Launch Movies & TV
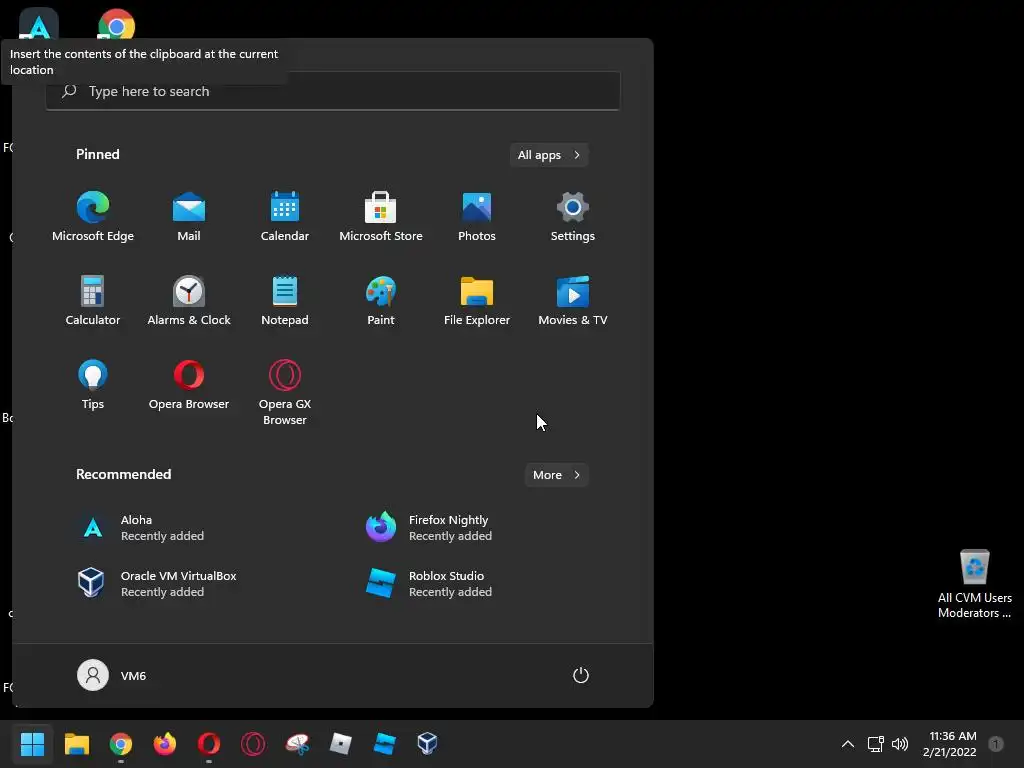Image resolution: width=1024 pixels, height=768 pixels. click(x=573, y=300)
